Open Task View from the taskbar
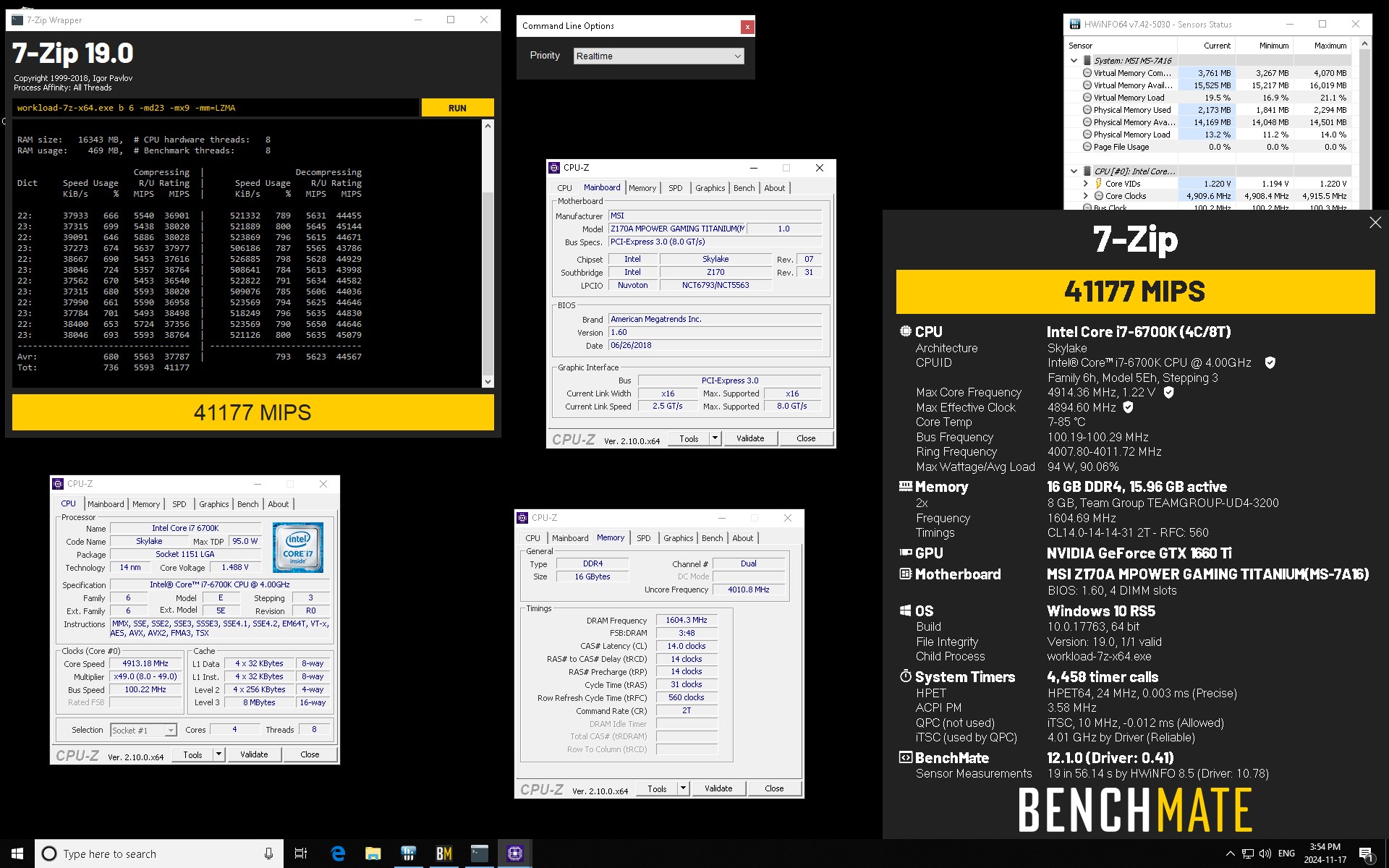The height and width of the screenshot is (868, 1389). [301, 854]
